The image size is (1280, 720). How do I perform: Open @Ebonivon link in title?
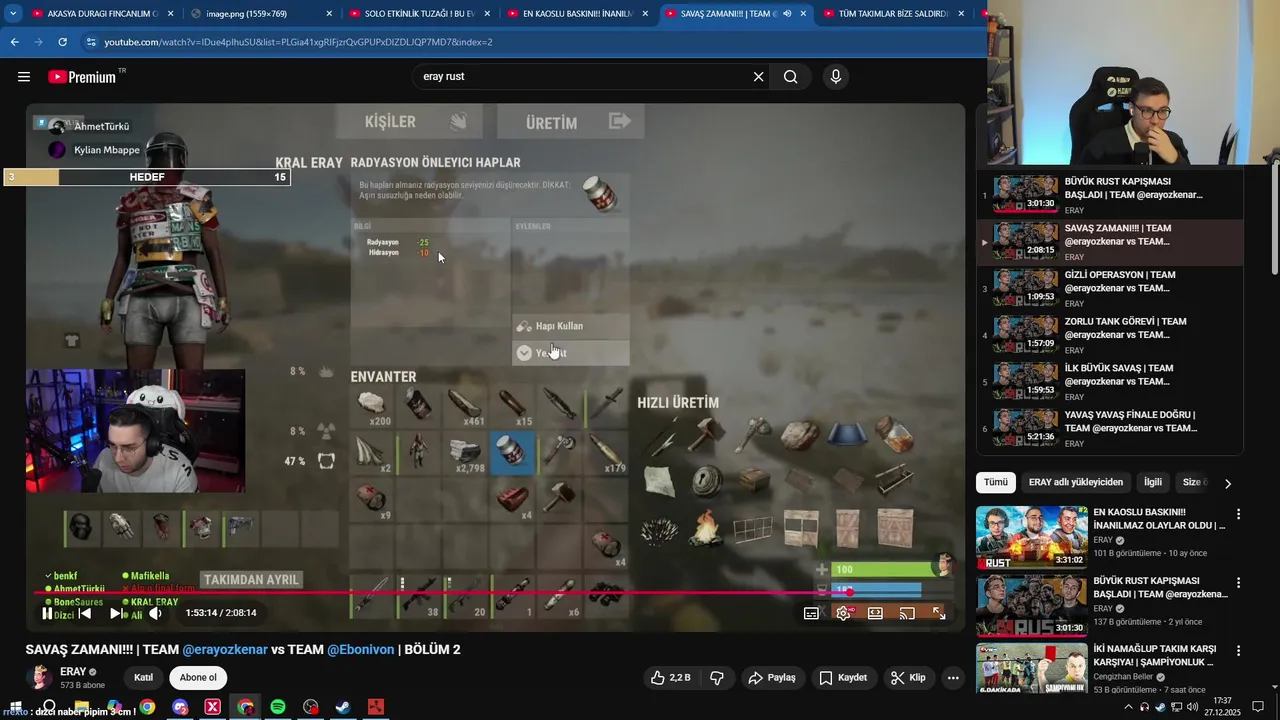point(361,649)
